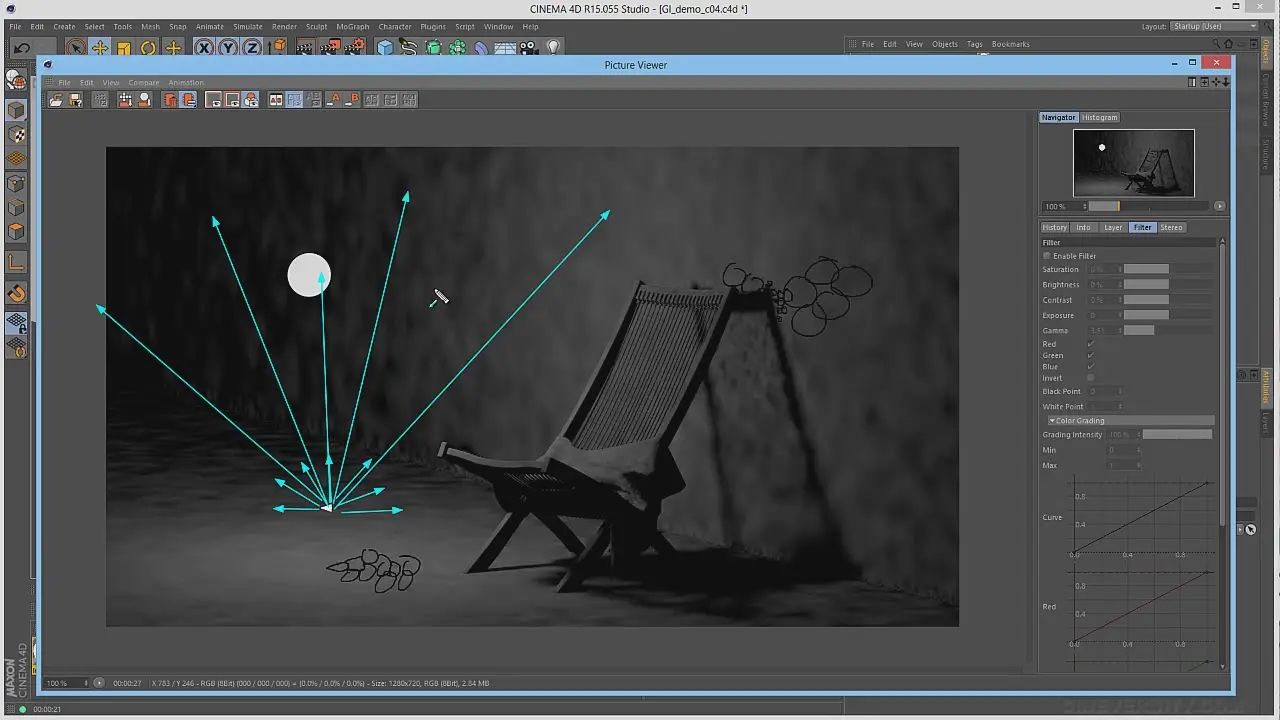Viewport: 1280px width, 720px height.
Task: Adjust the Navigator zoom slider
Action: [1148, 206]
